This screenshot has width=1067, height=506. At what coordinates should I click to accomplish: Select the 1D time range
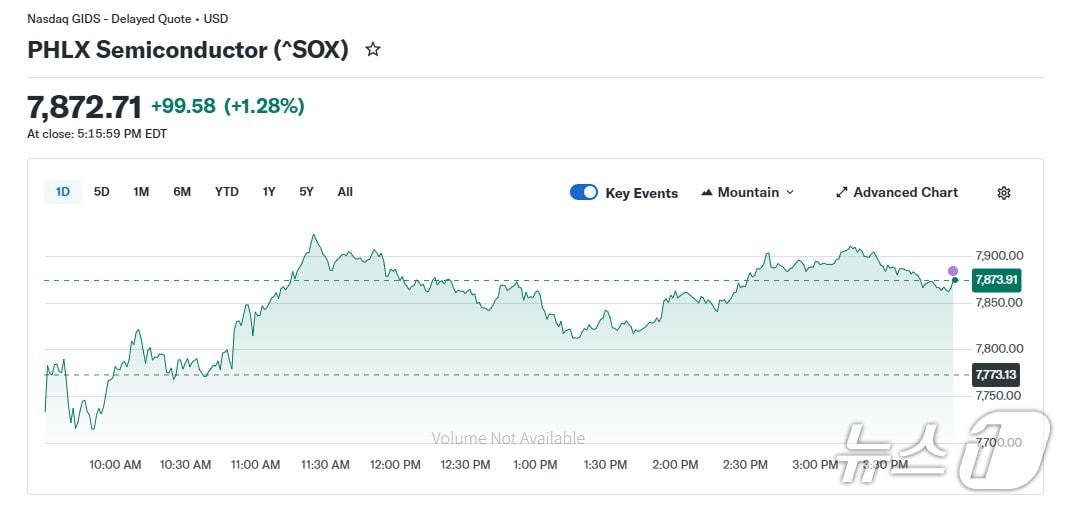(63, 192)
